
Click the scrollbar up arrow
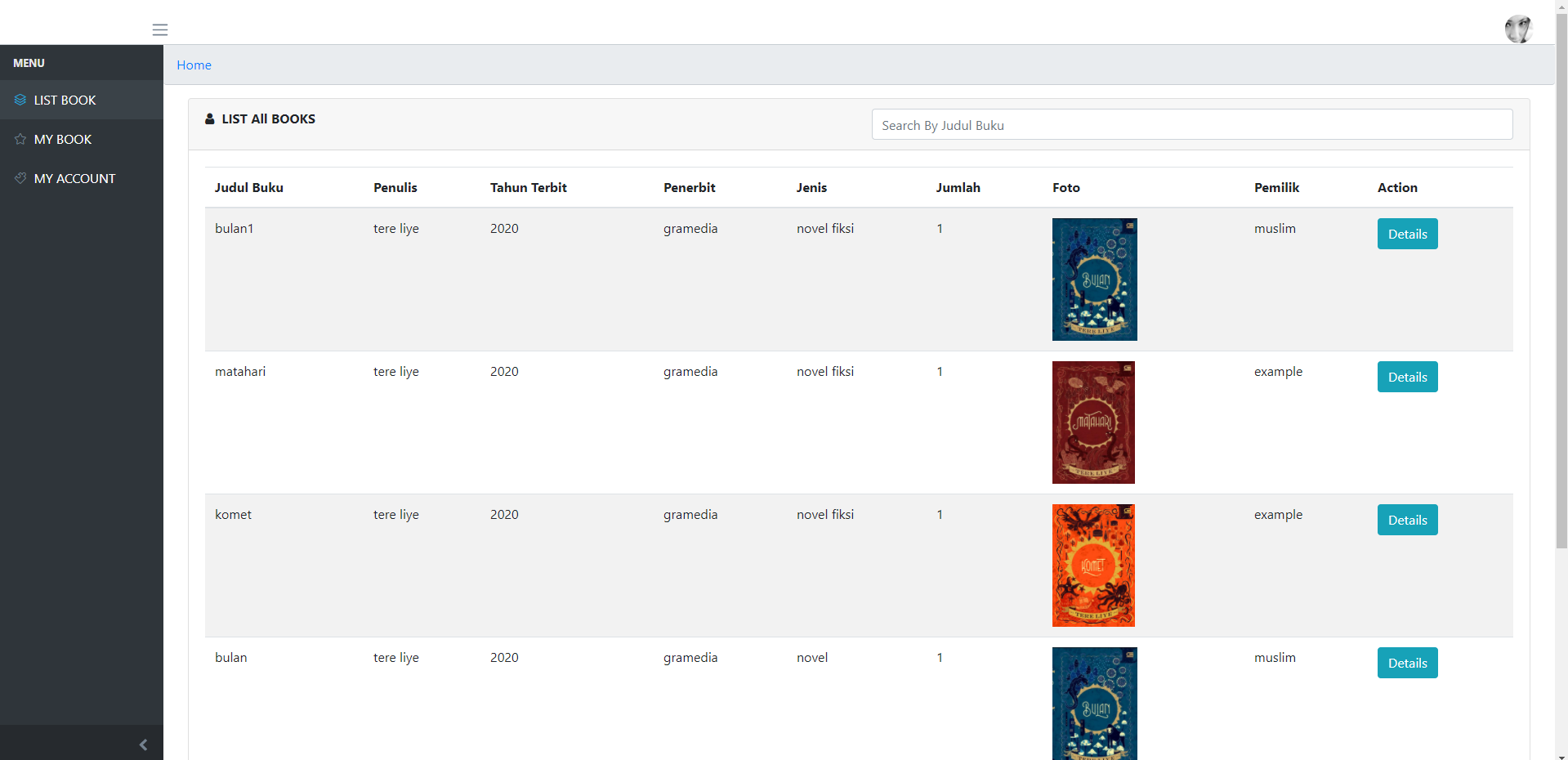coord(1561,6)
